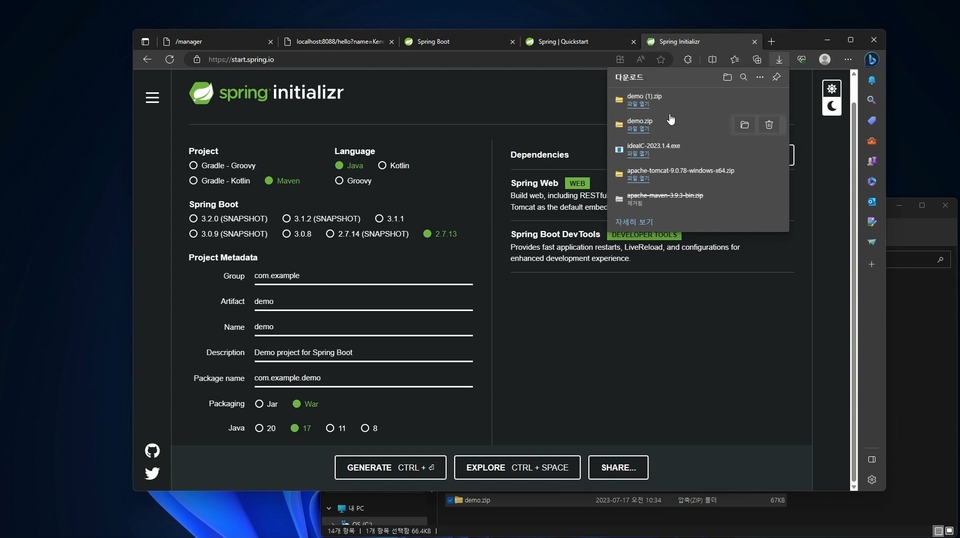Open the collections icon

pos(757,59)
